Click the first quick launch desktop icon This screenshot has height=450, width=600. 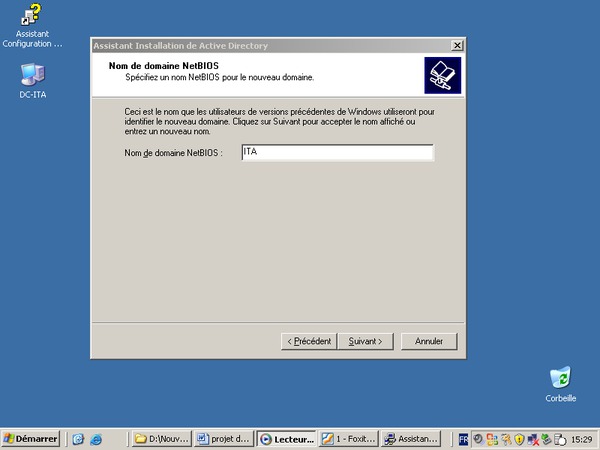click(78, 439)
